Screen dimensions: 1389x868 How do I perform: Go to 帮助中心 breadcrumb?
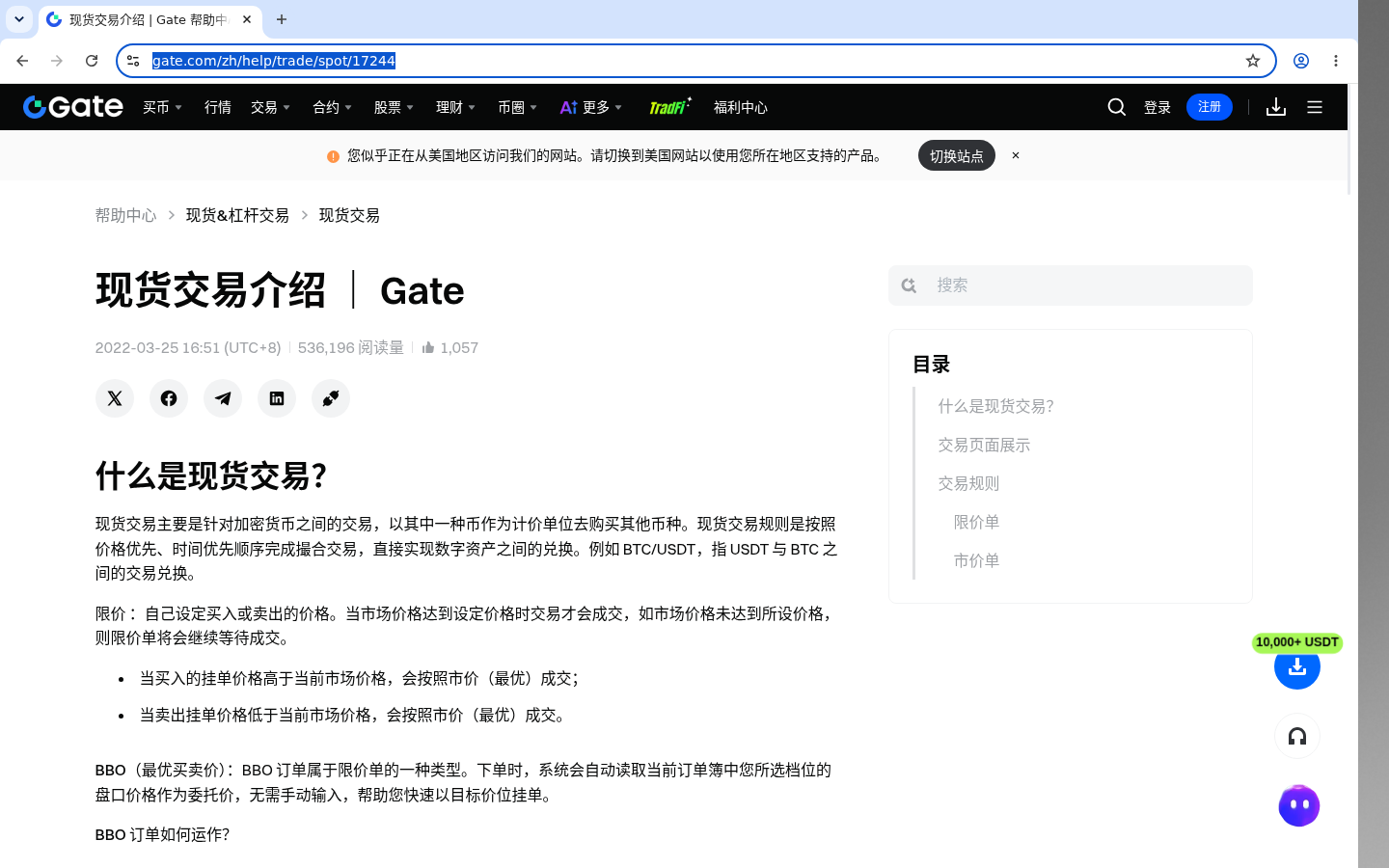click(125, 215)
